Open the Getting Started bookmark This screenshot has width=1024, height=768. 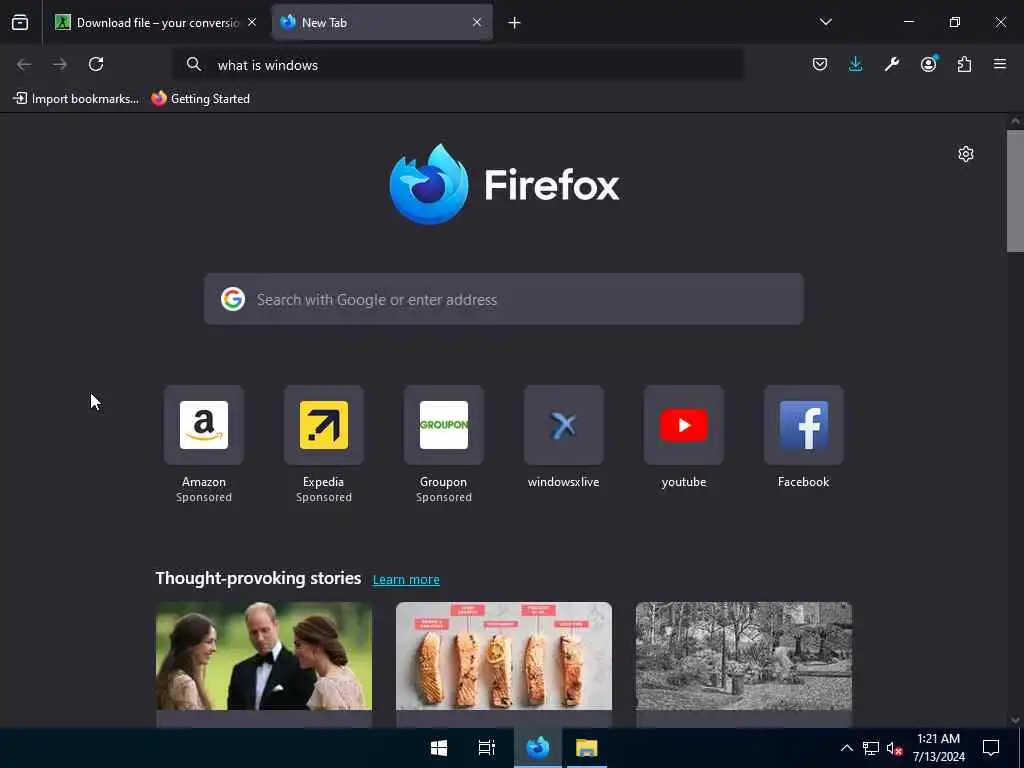(200, 99)
